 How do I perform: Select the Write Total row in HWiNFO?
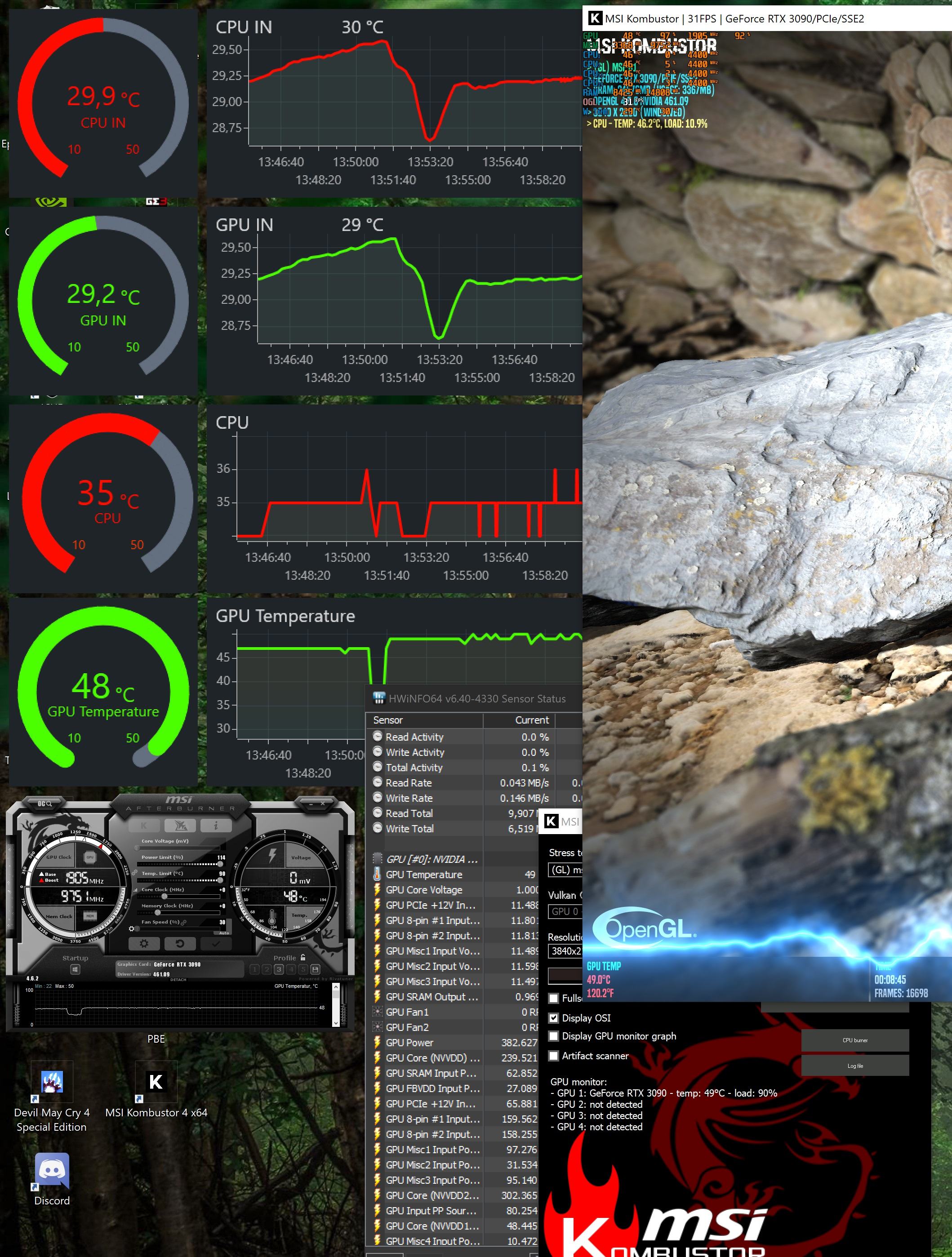[454, 829]
